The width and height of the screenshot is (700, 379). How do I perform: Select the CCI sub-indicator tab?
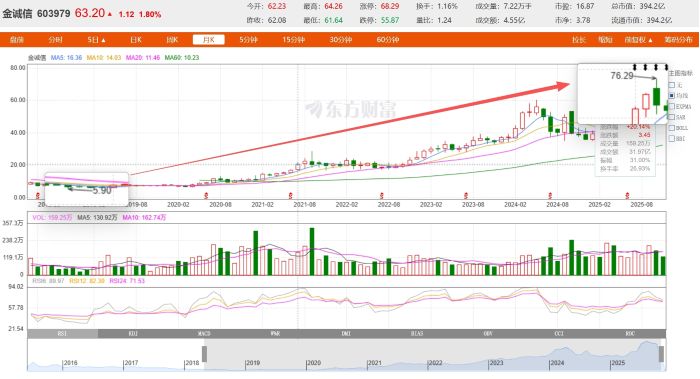coord(559,333)
